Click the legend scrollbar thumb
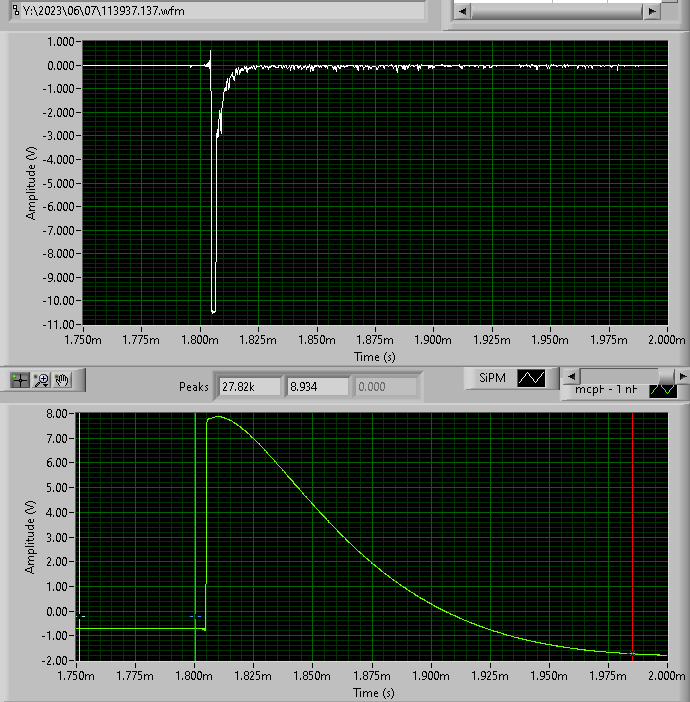This screenshot has width=690, height=702. [x=666, y=377]
